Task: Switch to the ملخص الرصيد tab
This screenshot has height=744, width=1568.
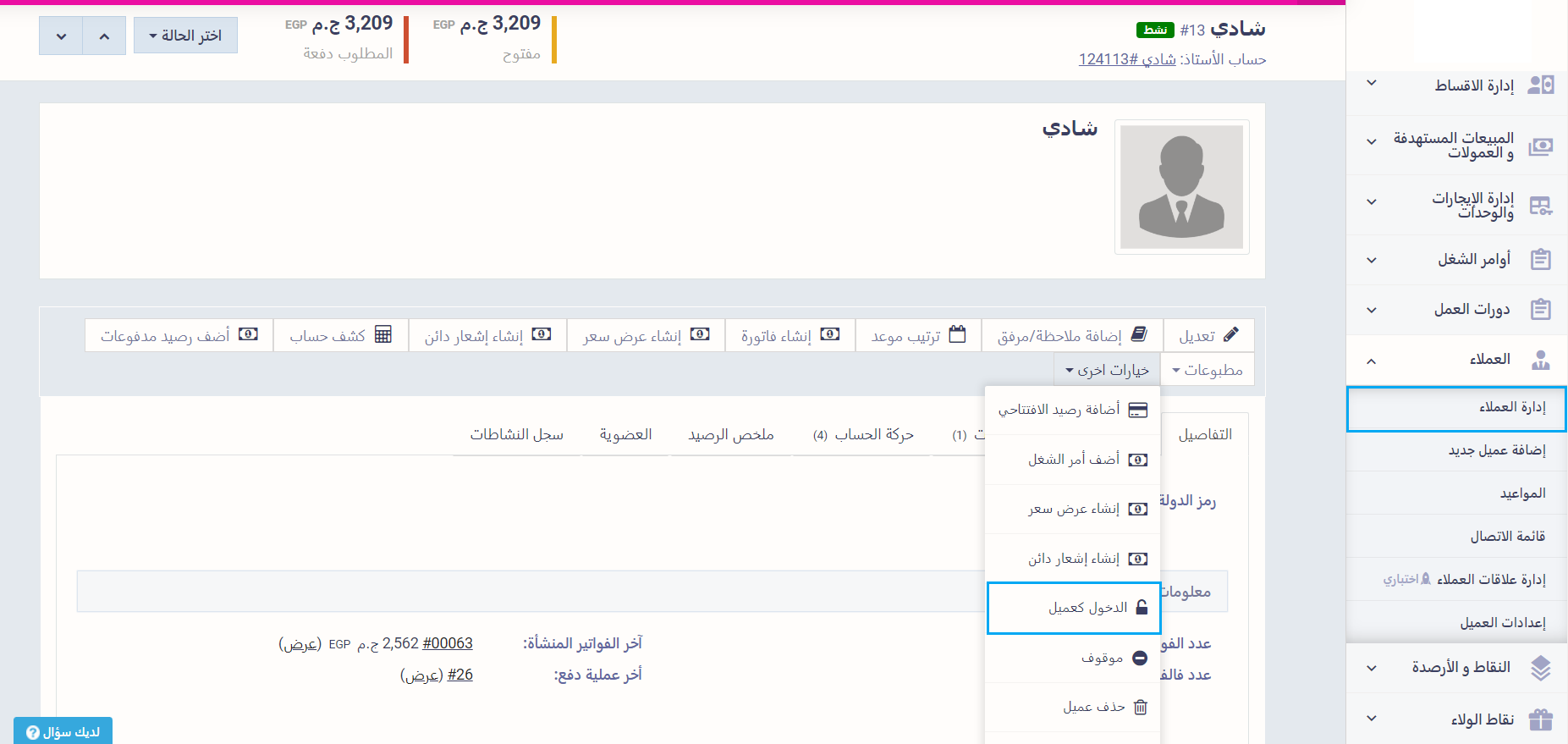Action: (x=731, y=434)
